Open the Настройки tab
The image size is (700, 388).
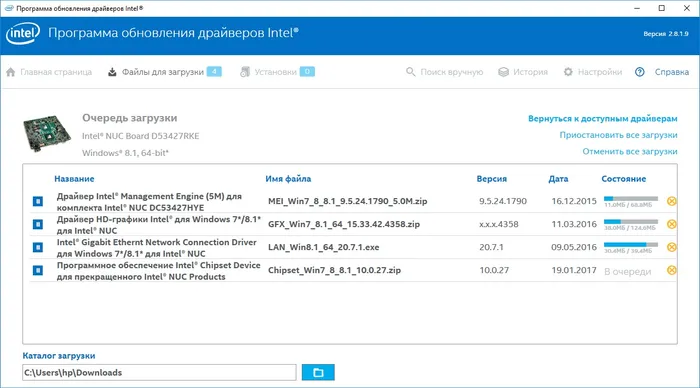(592, 72)
